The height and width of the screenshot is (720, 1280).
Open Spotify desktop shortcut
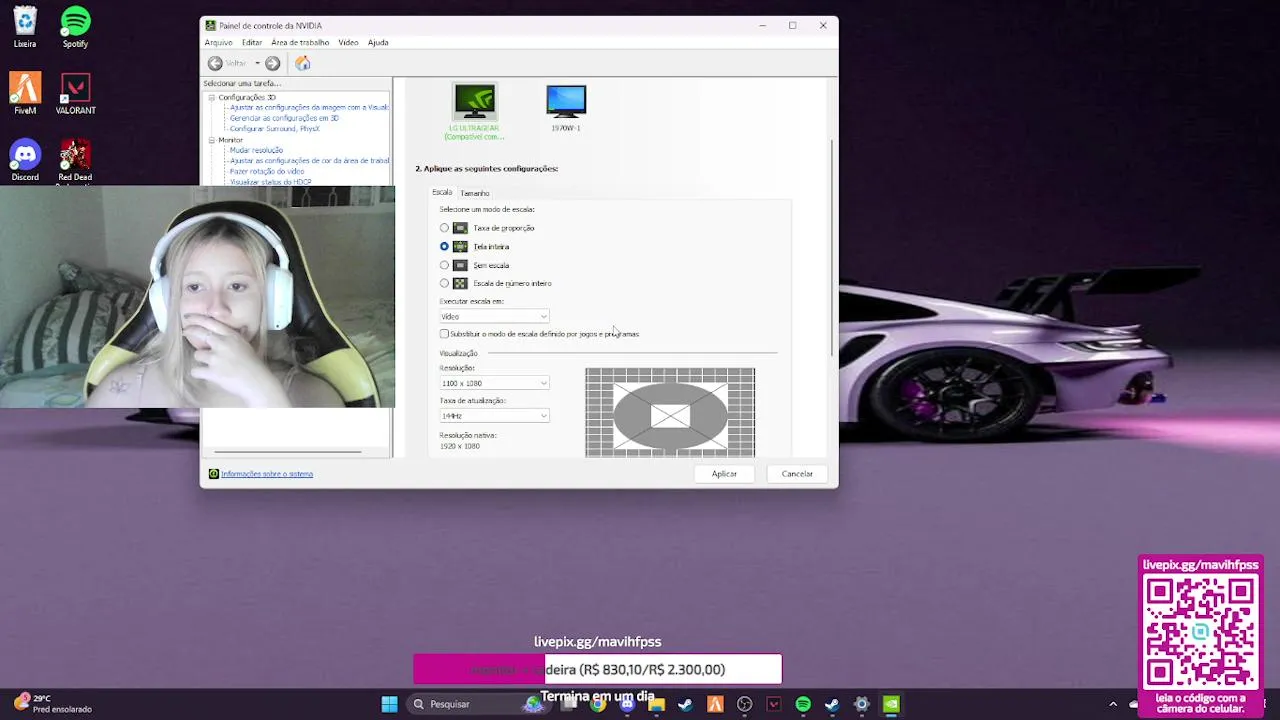click(75, 28)
